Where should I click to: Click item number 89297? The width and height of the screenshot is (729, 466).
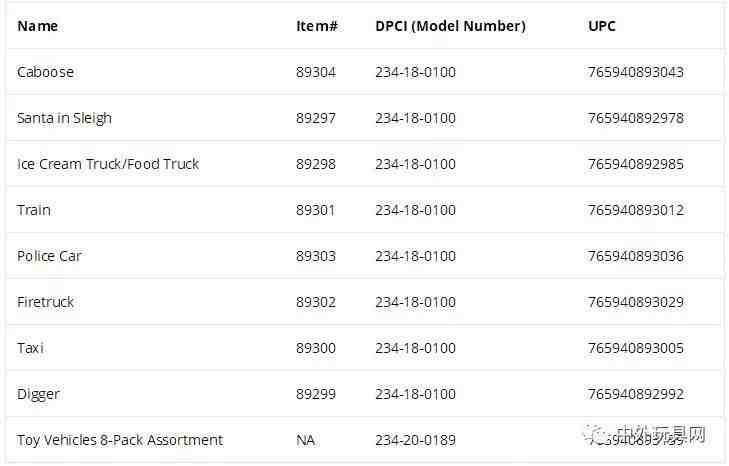[x=316, y=118]
